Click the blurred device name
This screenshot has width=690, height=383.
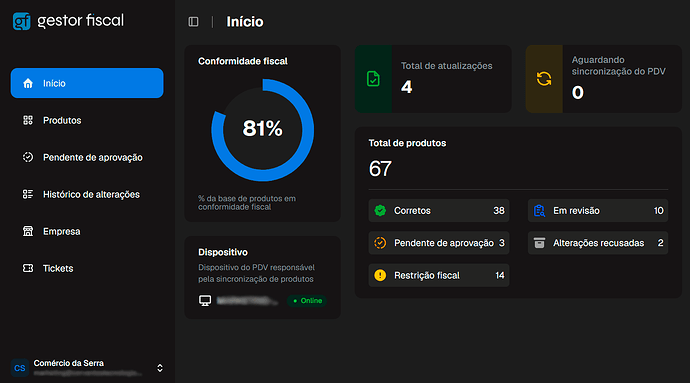247,301
